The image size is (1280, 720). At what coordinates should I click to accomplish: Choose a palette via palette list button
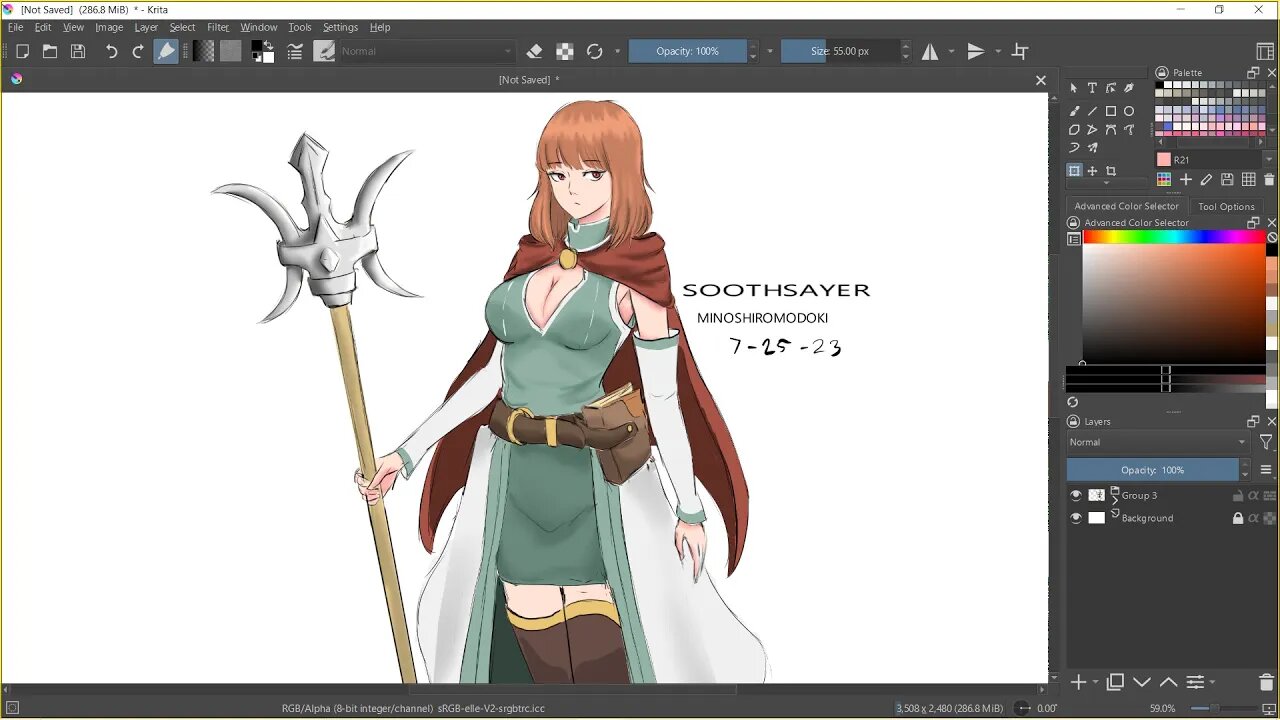pos(1164,179)
